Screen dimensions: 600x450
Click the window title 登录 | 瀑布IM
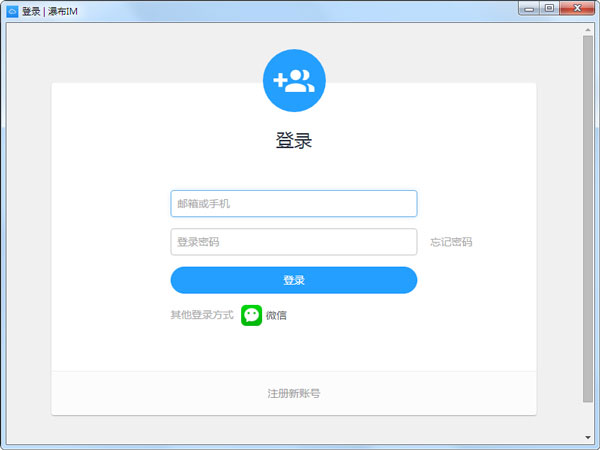click(49, 11)
